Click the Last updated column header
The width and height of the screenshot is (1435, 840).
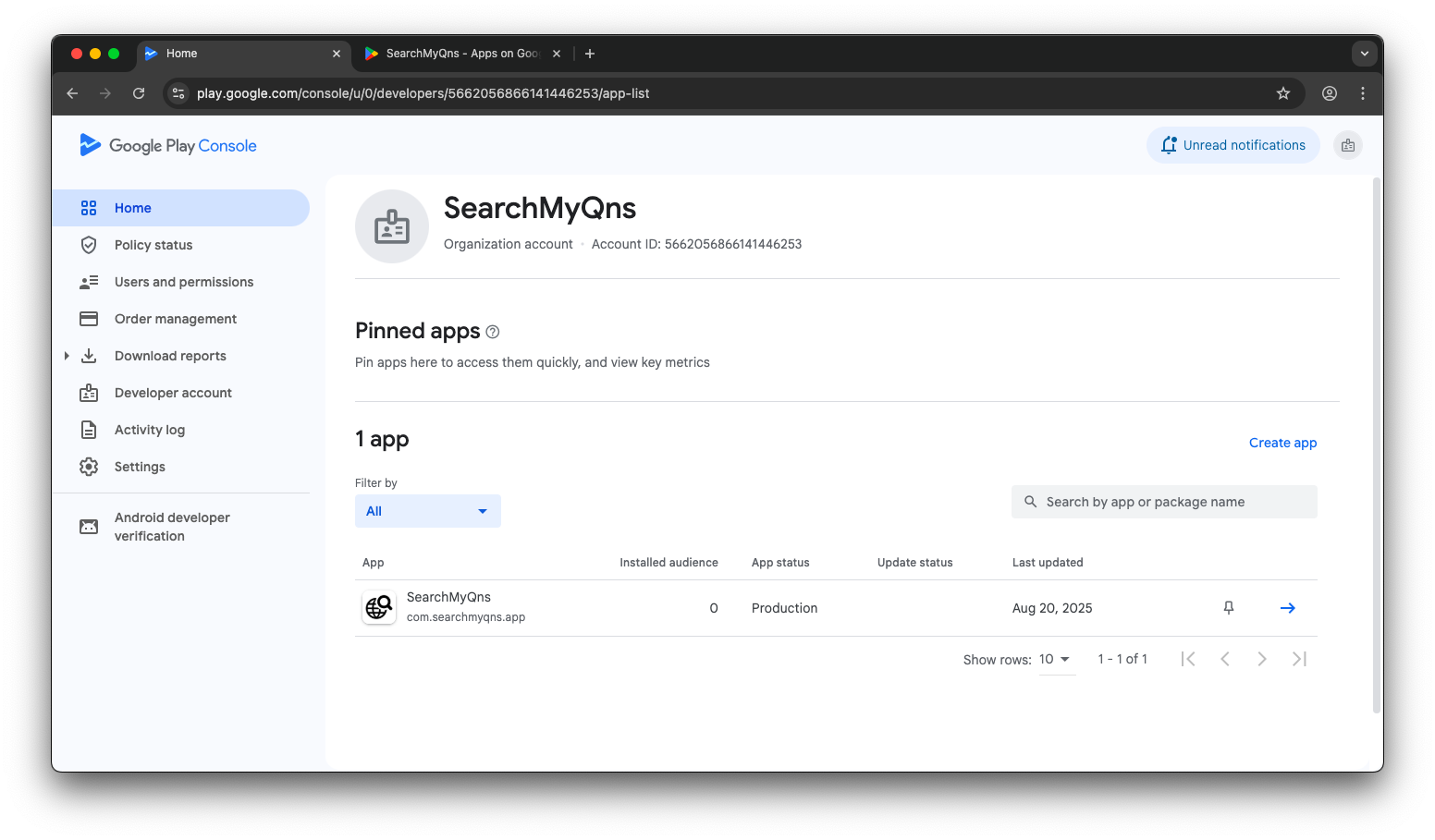1048,562
